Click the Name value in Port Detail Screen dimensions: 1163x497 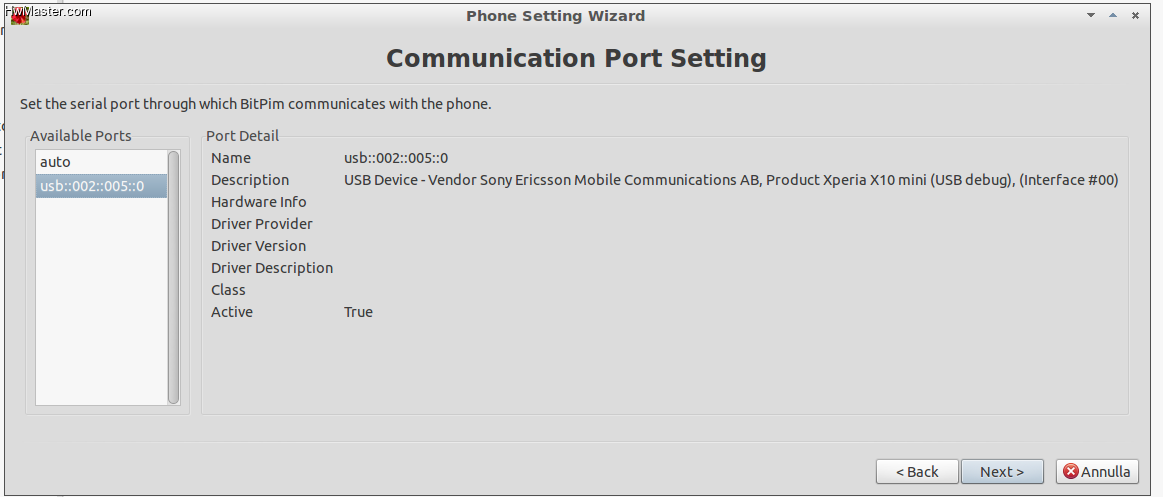pyautogui.click(x=396, y=158)
